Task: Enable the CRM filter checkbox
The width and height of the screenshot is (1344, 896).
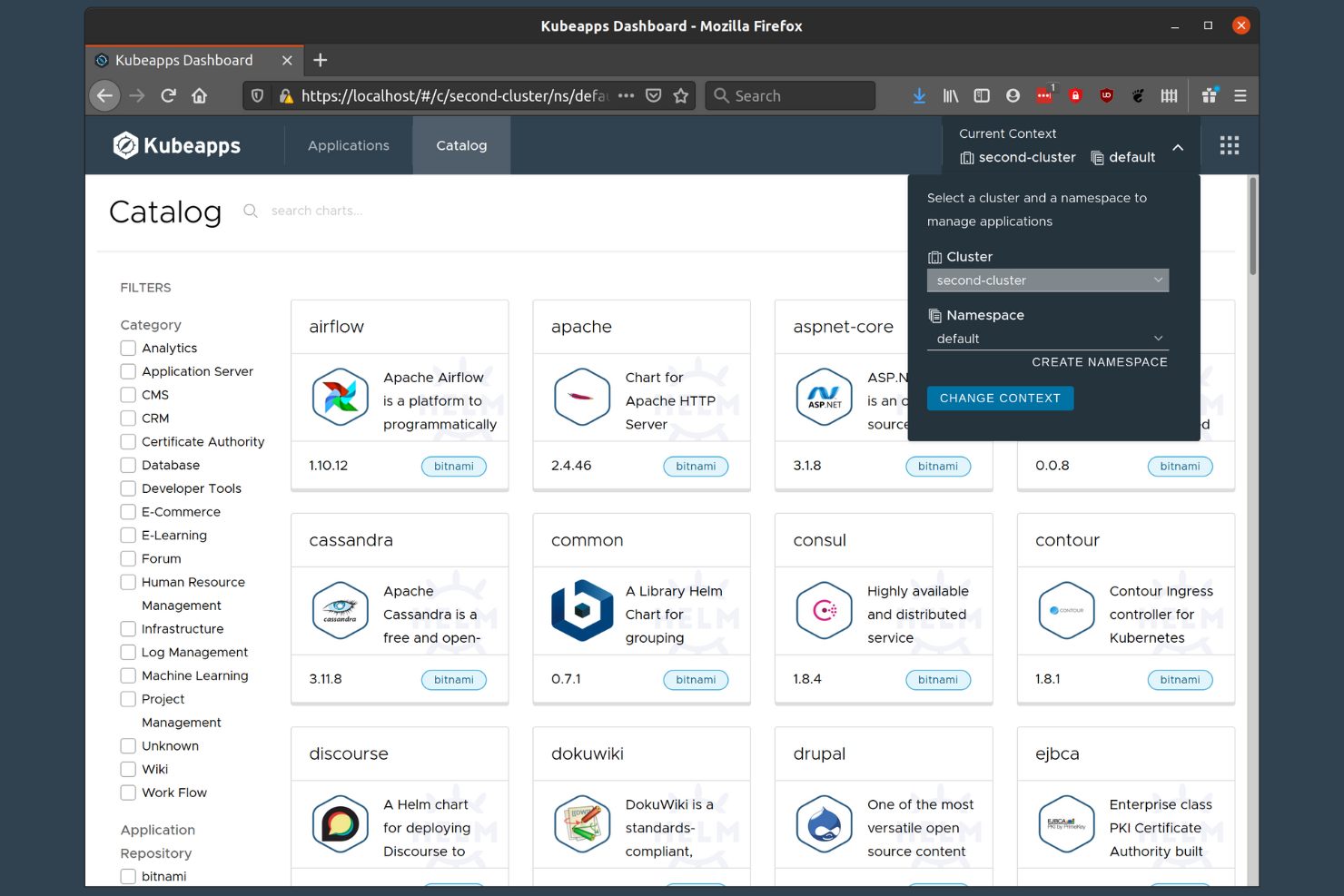Action: (x=128, y=418)
